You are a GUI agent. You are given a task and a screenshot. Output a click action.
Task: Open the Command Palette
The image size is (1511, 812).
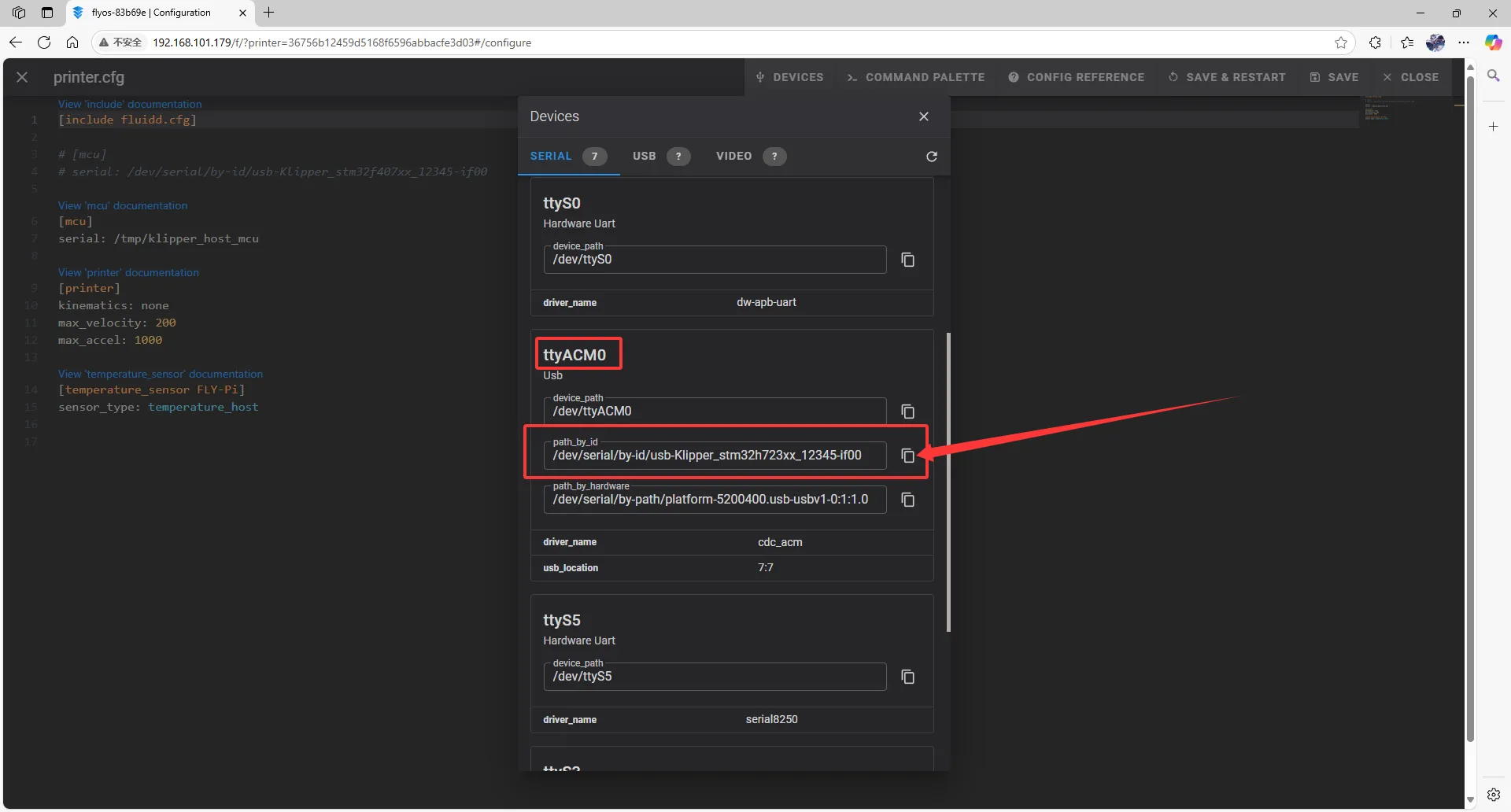pyautogui.click(x=916, y=77)
